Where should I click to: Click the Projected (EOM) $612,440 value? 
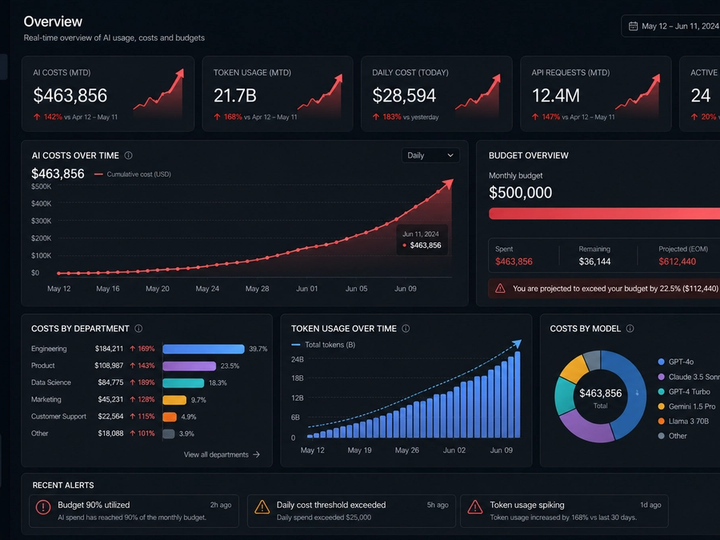pyautogui.click(x=677, y=262)
